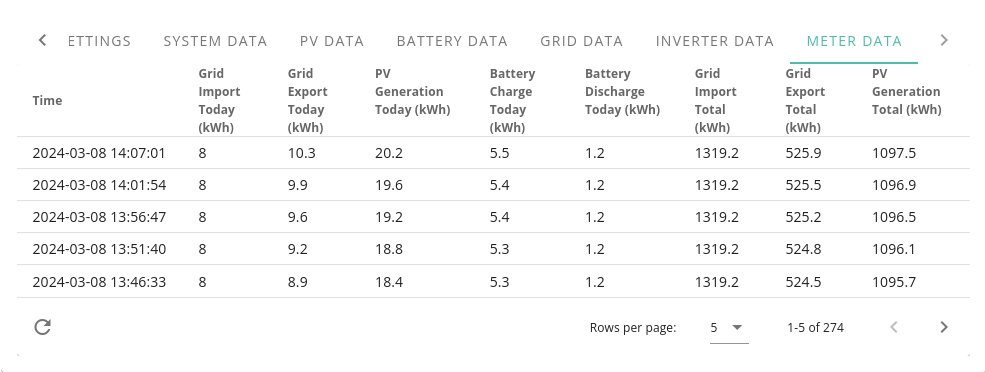Click the Time column header
The height and width of the screenshot is (372, 985).
click(x=47, y=101)
